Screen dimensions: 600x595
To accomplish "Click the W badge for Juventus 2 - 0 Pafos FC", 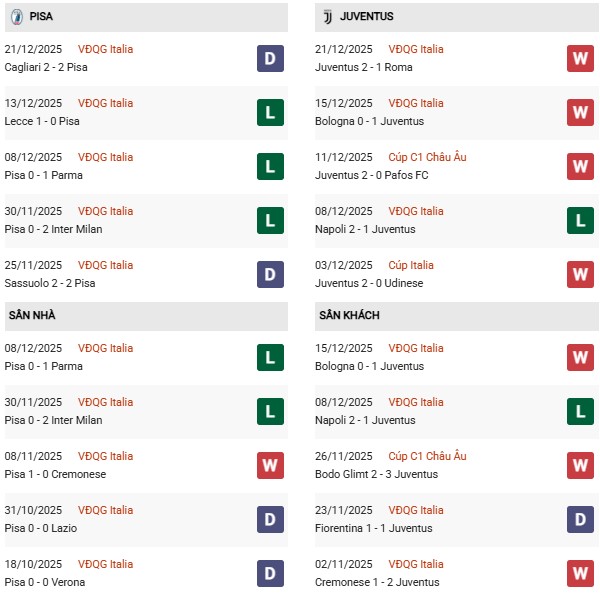I will tap(581, 167).
